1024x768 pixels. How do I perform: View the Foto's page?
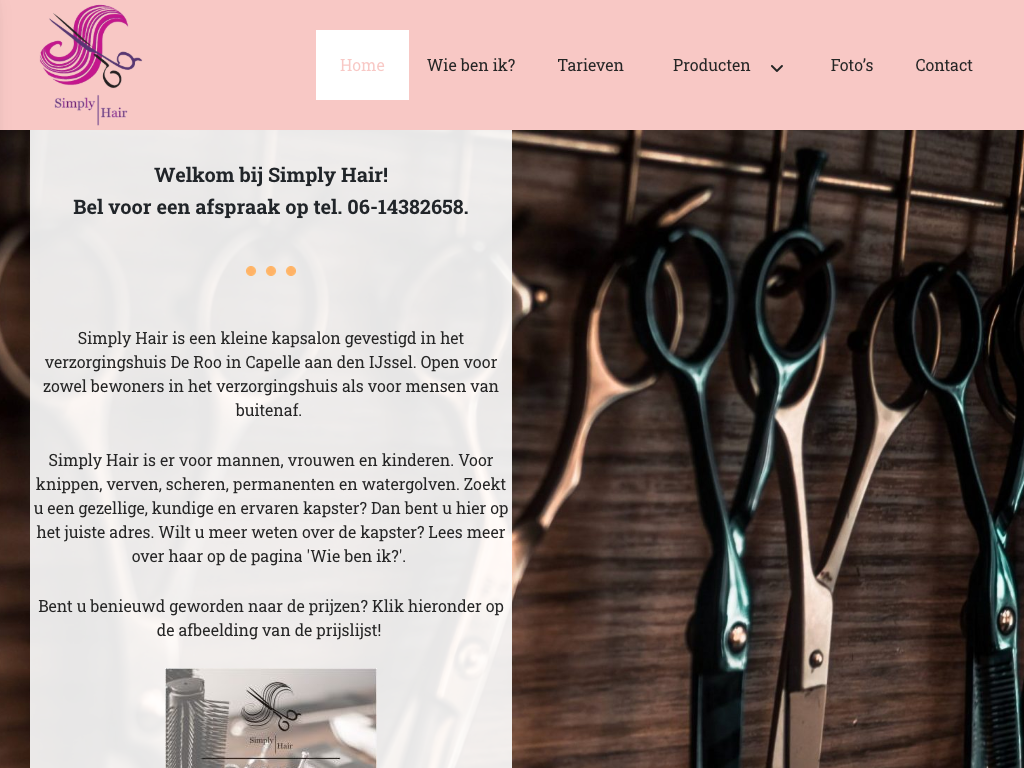coord(852,65)
